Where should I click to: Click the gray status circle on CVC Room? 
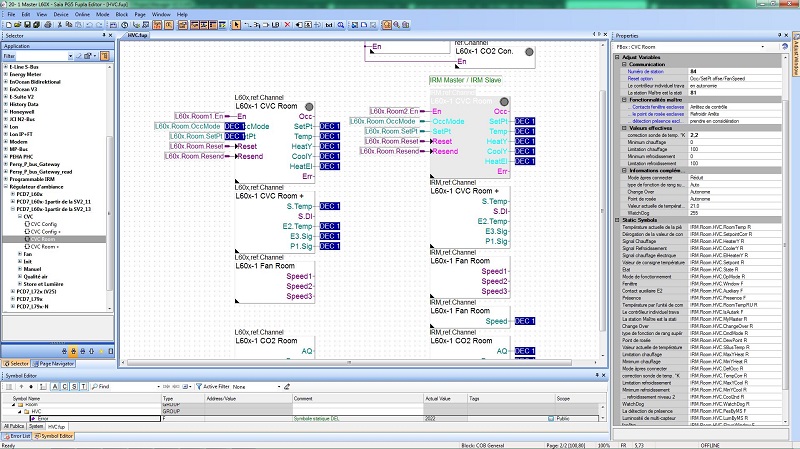coord(309,106)
